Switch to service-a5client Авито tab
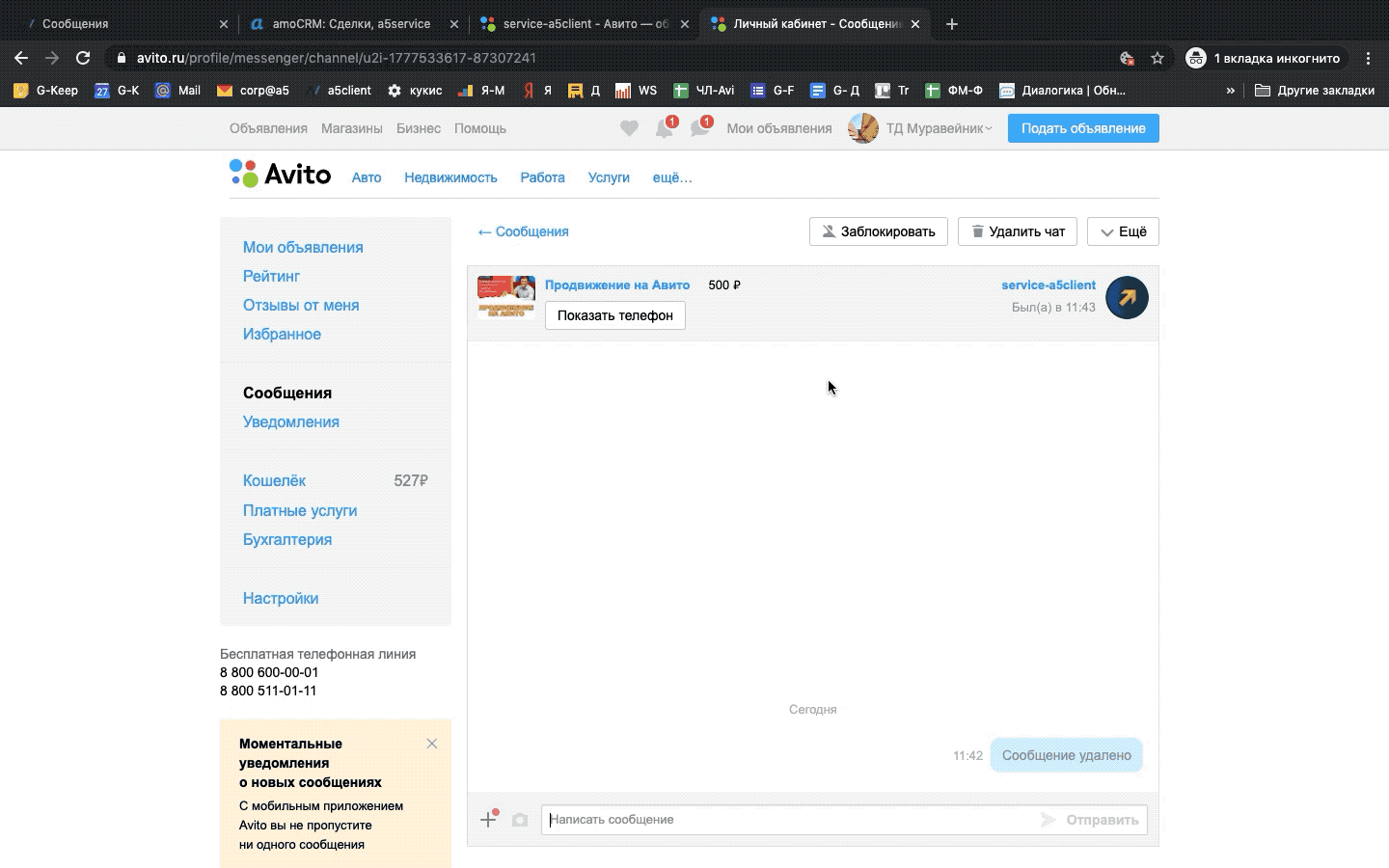1389x868 pixels. click(x=585, y=24)
